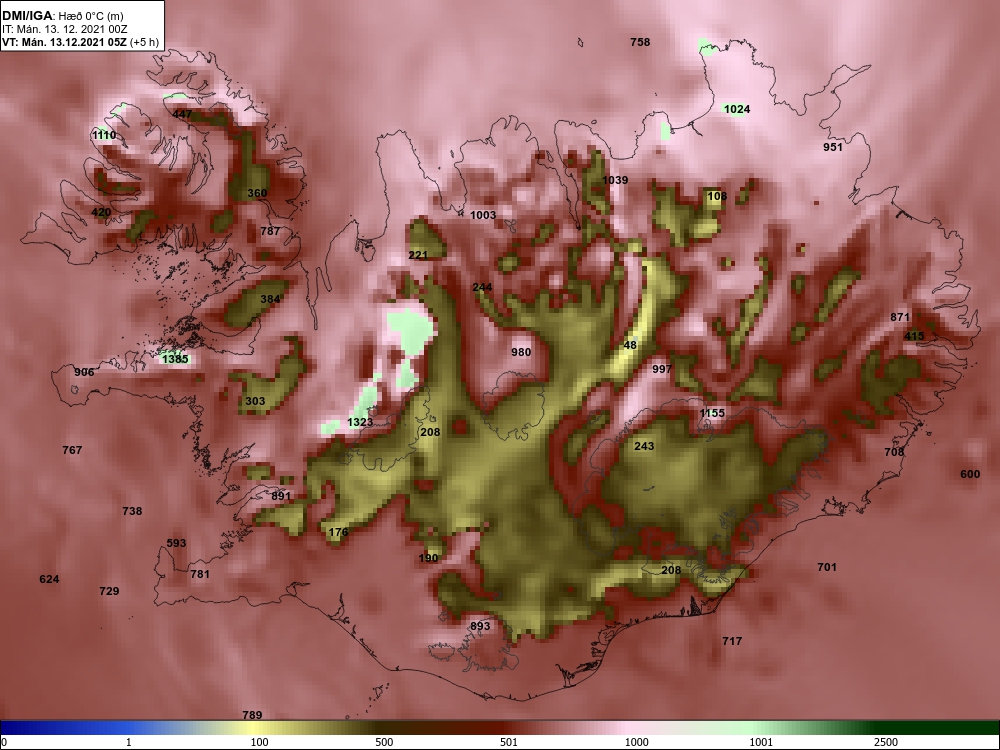Screen dimensions: 1000x750
Task: Click the map value 303
Action: click(255, 401)
